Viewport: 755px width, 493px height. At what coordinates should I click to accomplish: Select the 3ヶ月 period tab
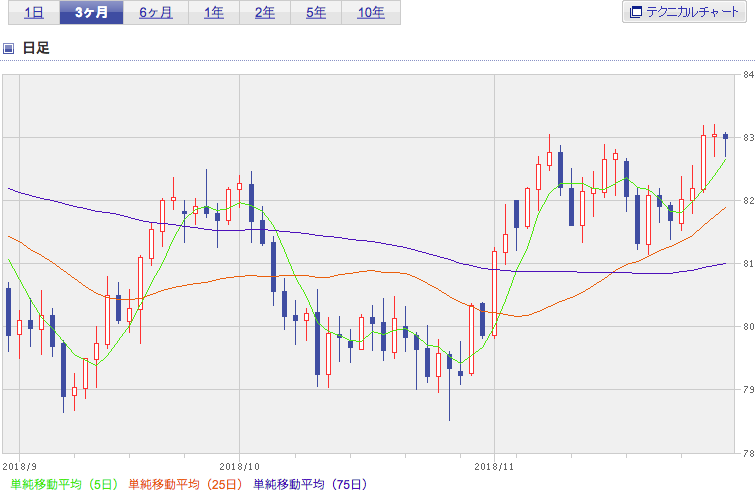91,13
